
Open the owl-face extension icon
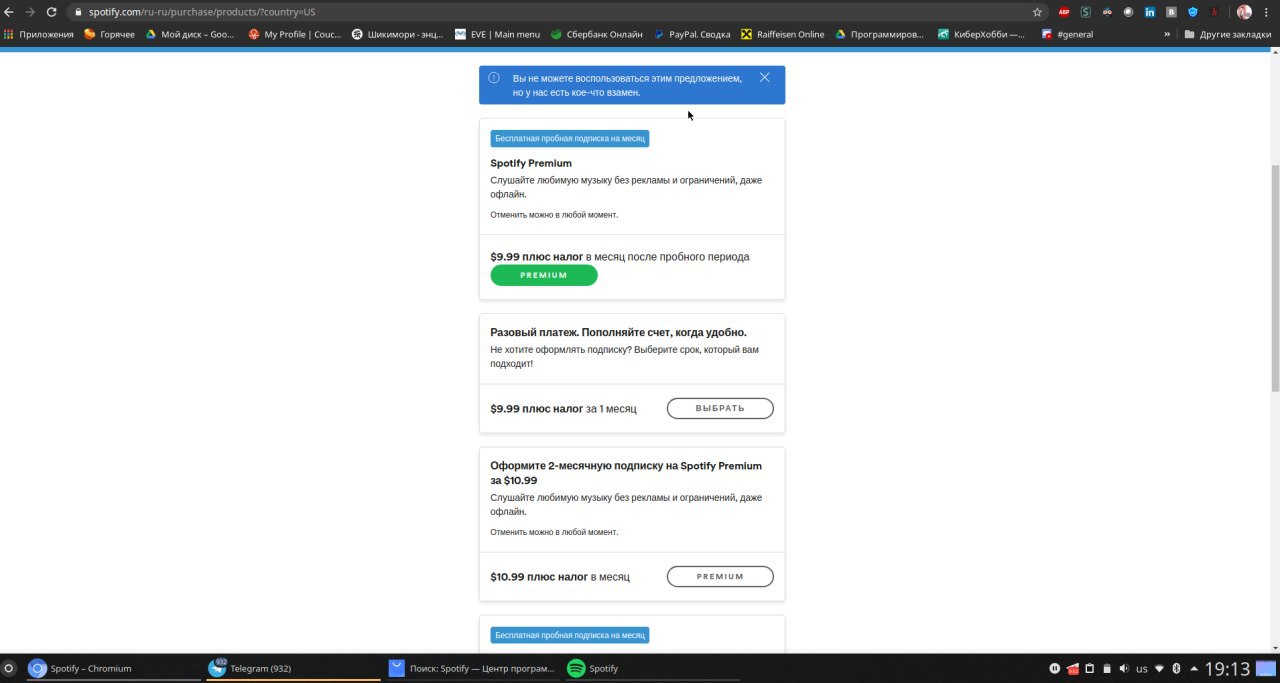(1107, 12)
